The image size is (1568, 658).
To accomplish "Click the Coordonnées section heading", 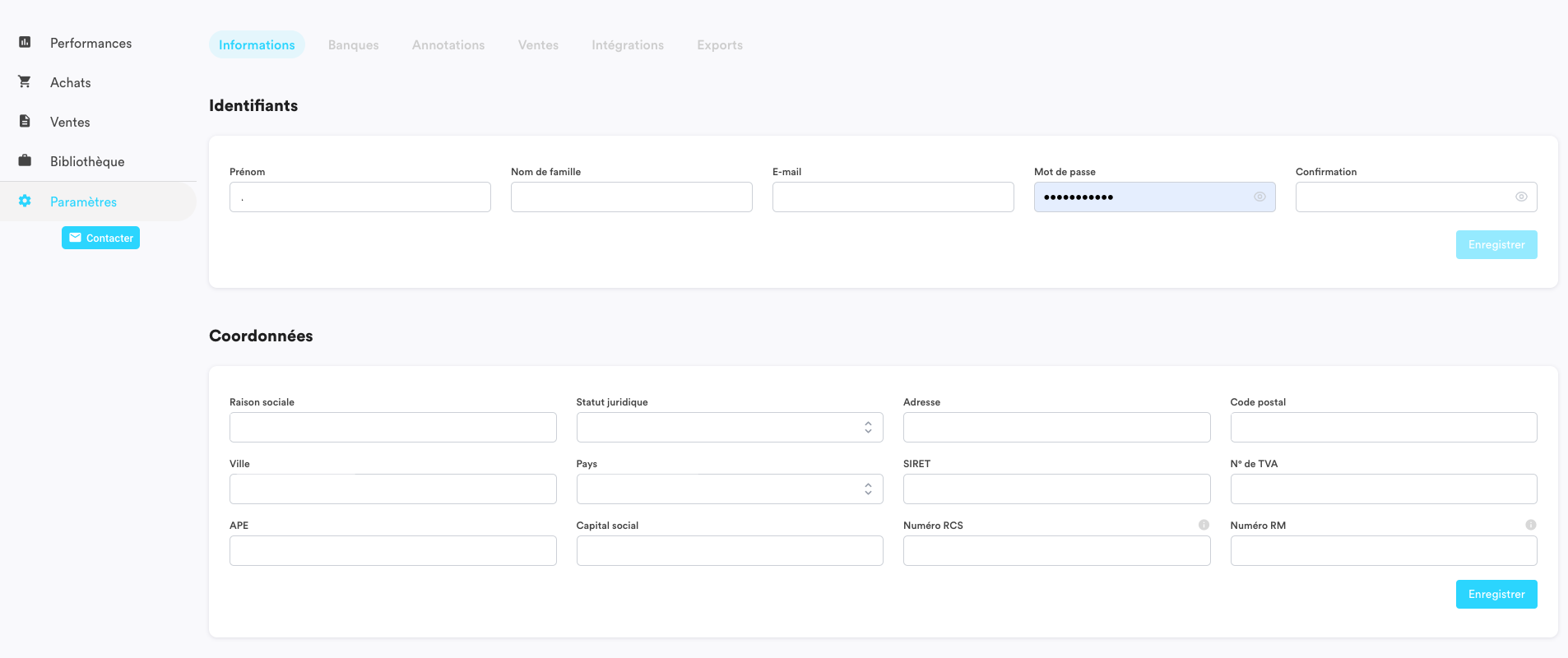I will [261, 336].
